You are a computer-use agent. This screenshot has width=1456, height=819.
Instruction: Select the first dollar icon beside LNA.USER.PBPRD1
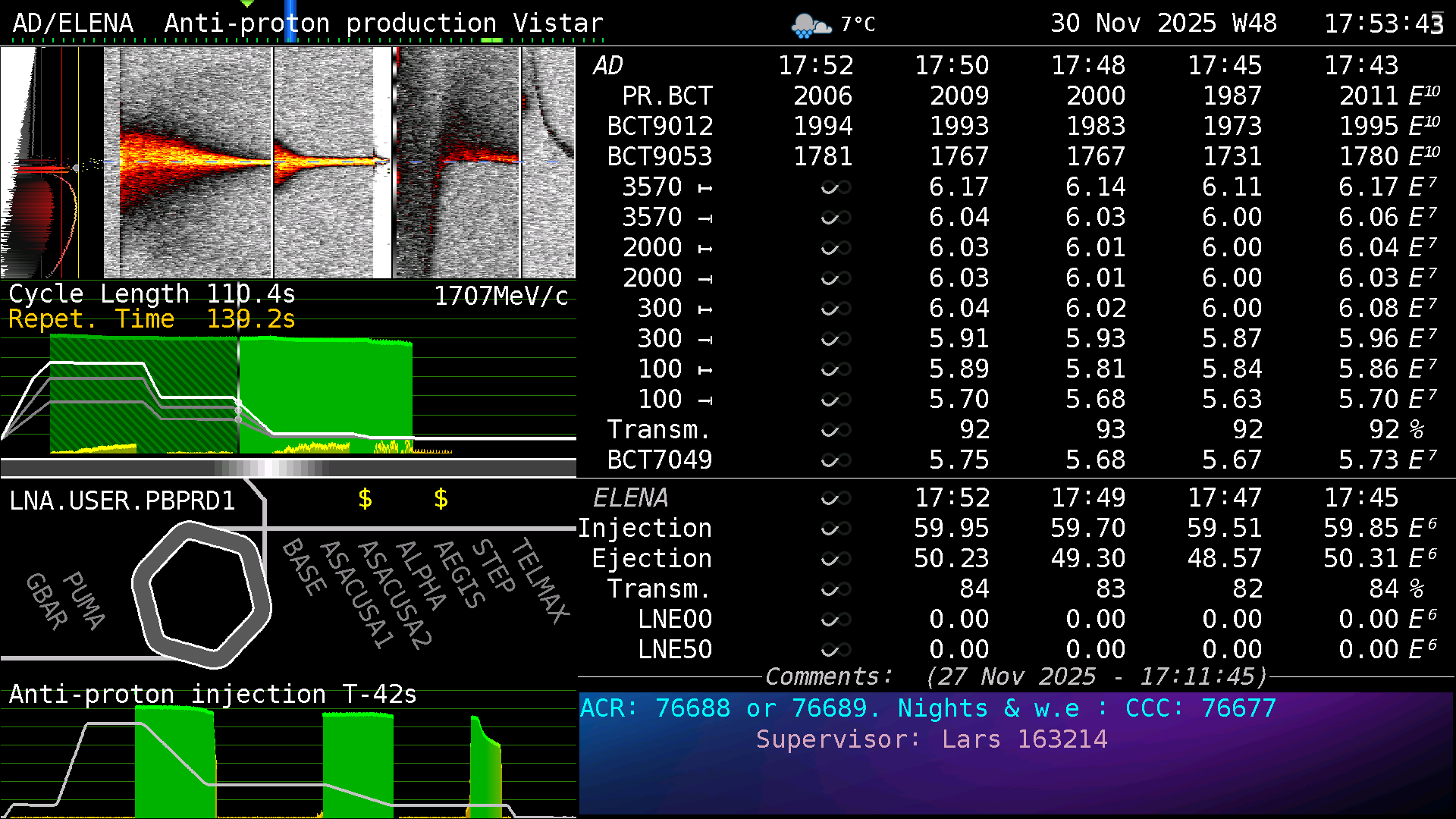point(366,499)
